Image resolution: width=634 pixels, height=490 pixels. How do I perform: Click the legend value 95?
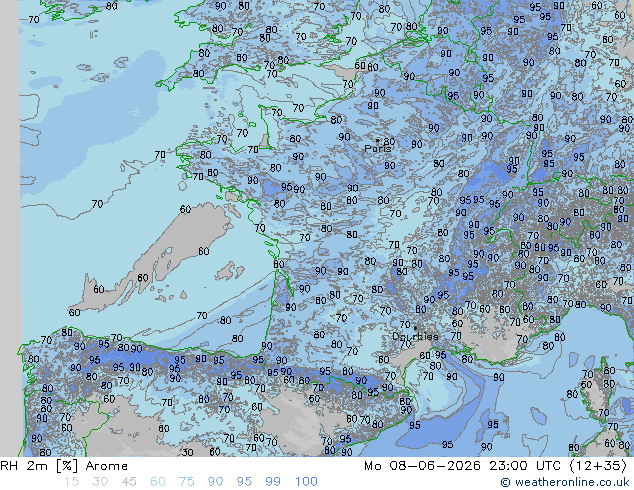tap(244, 482)
